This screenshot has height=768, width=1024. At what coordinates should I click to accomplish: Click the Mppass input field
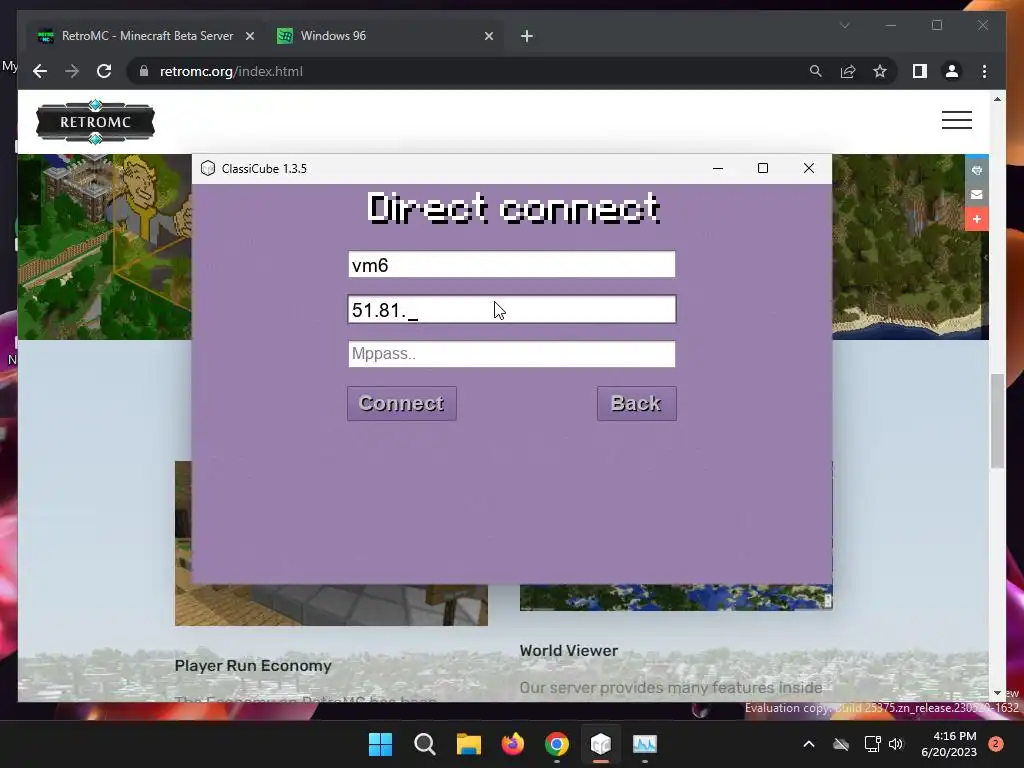(x=511, y=354)
